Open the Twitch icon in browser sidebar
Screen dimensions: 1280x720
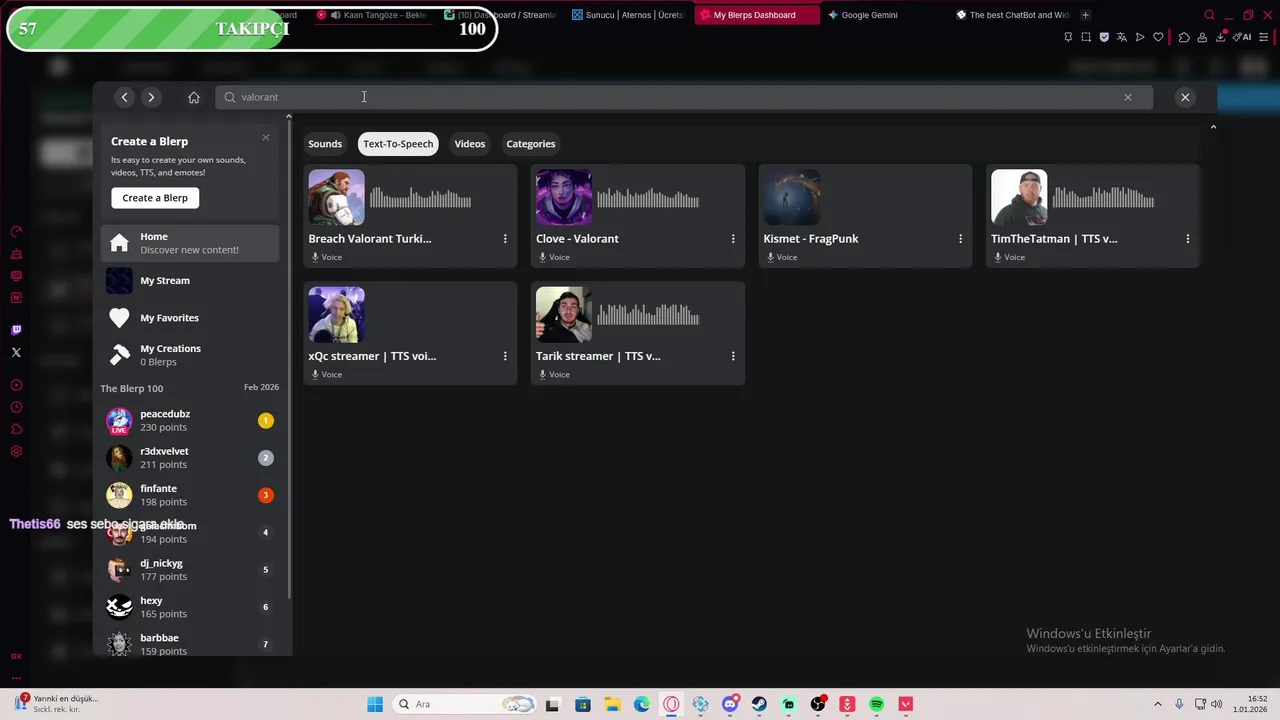pos(16,330)
